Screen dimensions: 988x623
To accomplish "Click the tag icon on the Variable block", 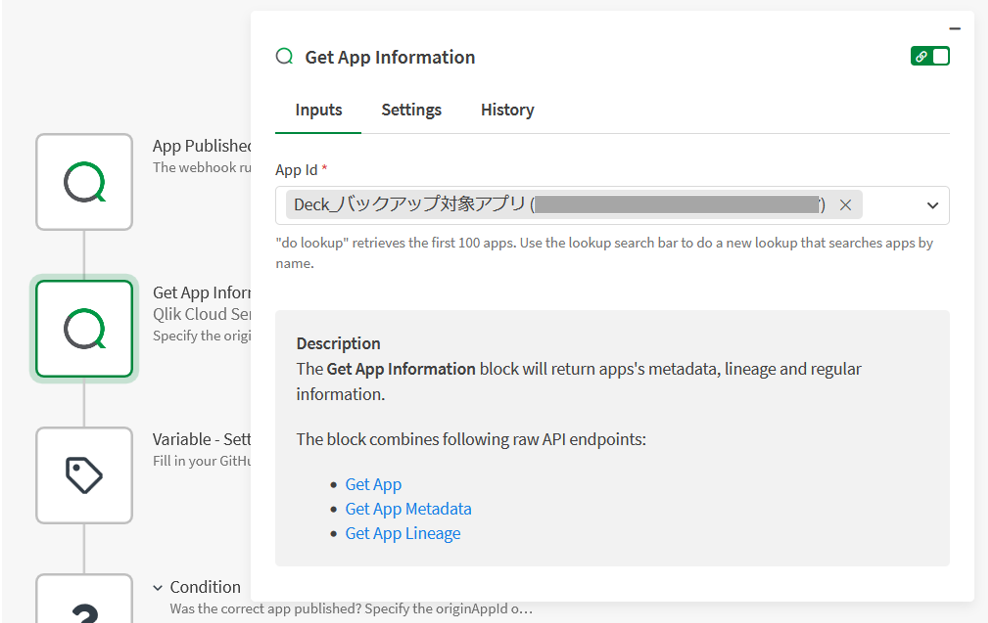I will 84,475.
